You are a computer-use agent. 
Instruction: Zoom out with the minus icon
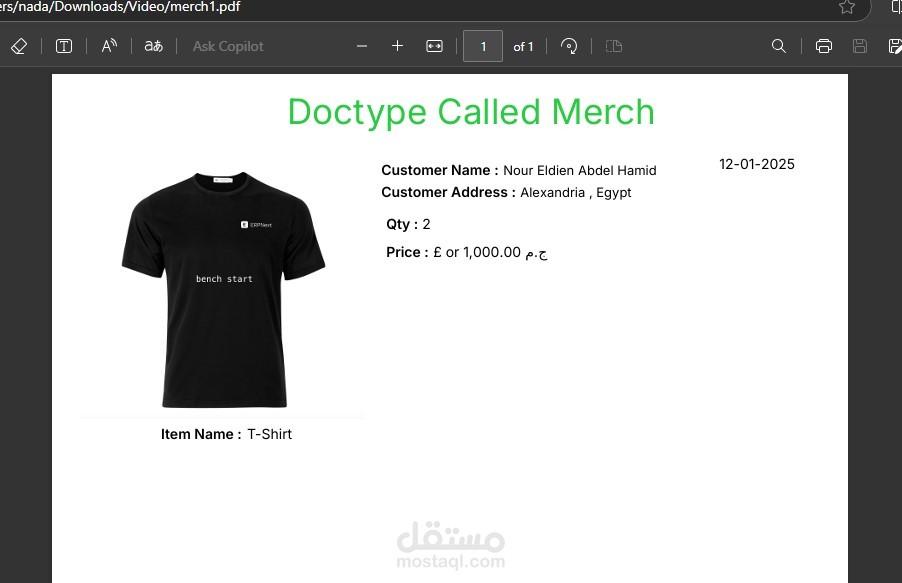click(x=362, y=46)
